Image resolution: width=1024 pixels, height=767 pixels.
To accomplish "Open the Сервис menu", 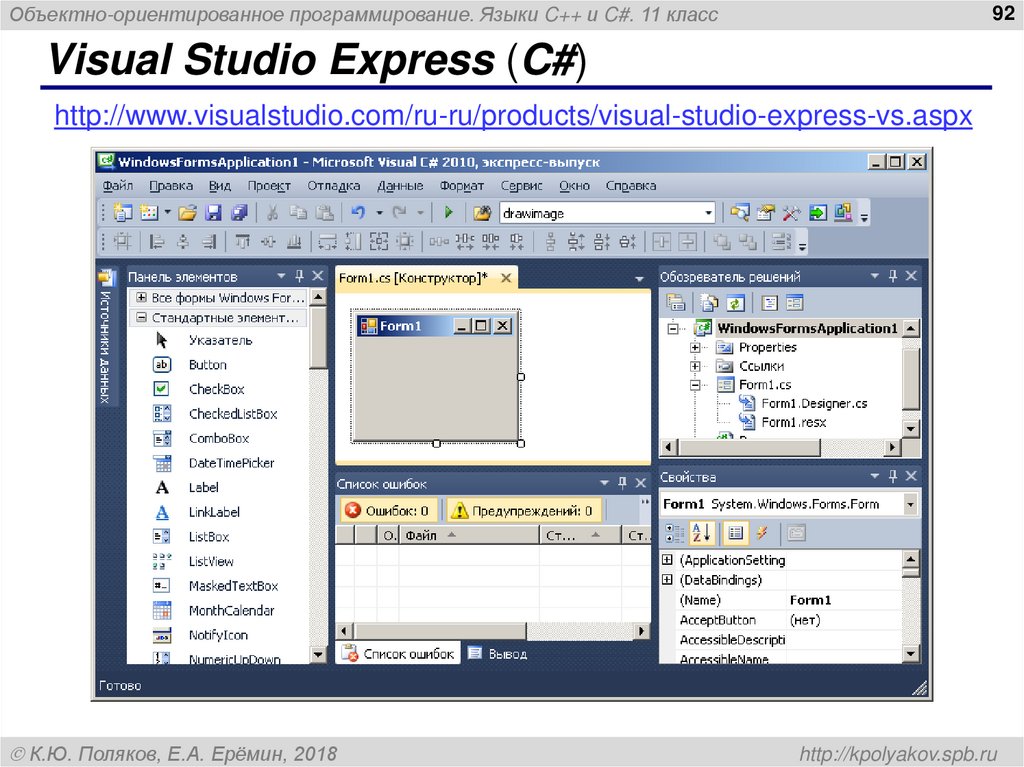I will [522, 186].
